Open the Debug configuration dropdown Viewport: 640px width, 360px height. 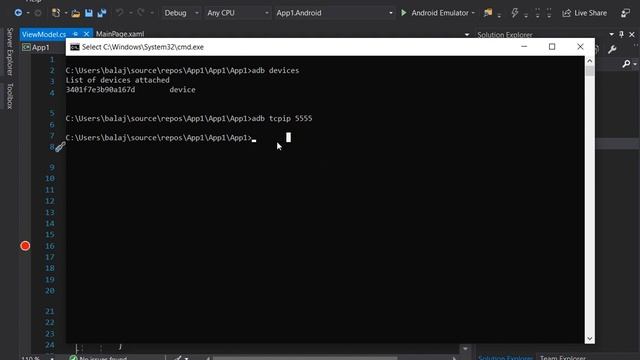(x=181, y=13)
